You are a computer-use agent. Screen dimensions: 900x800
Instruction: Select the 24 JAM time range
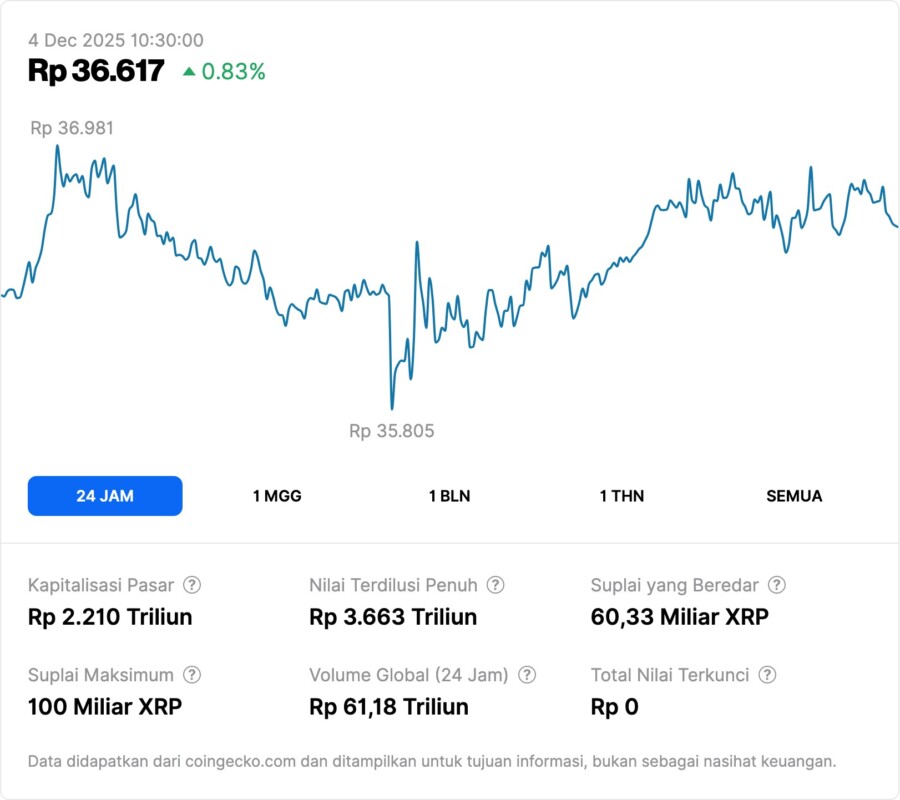(x=105, y=496)
